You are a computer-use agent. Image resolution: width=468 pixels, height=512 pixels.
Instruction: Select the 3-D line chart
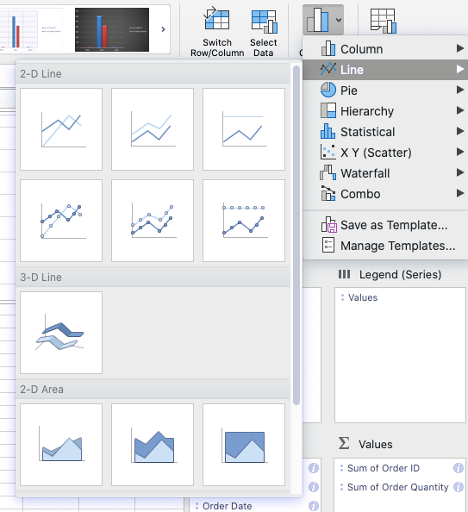coord(61,332)
